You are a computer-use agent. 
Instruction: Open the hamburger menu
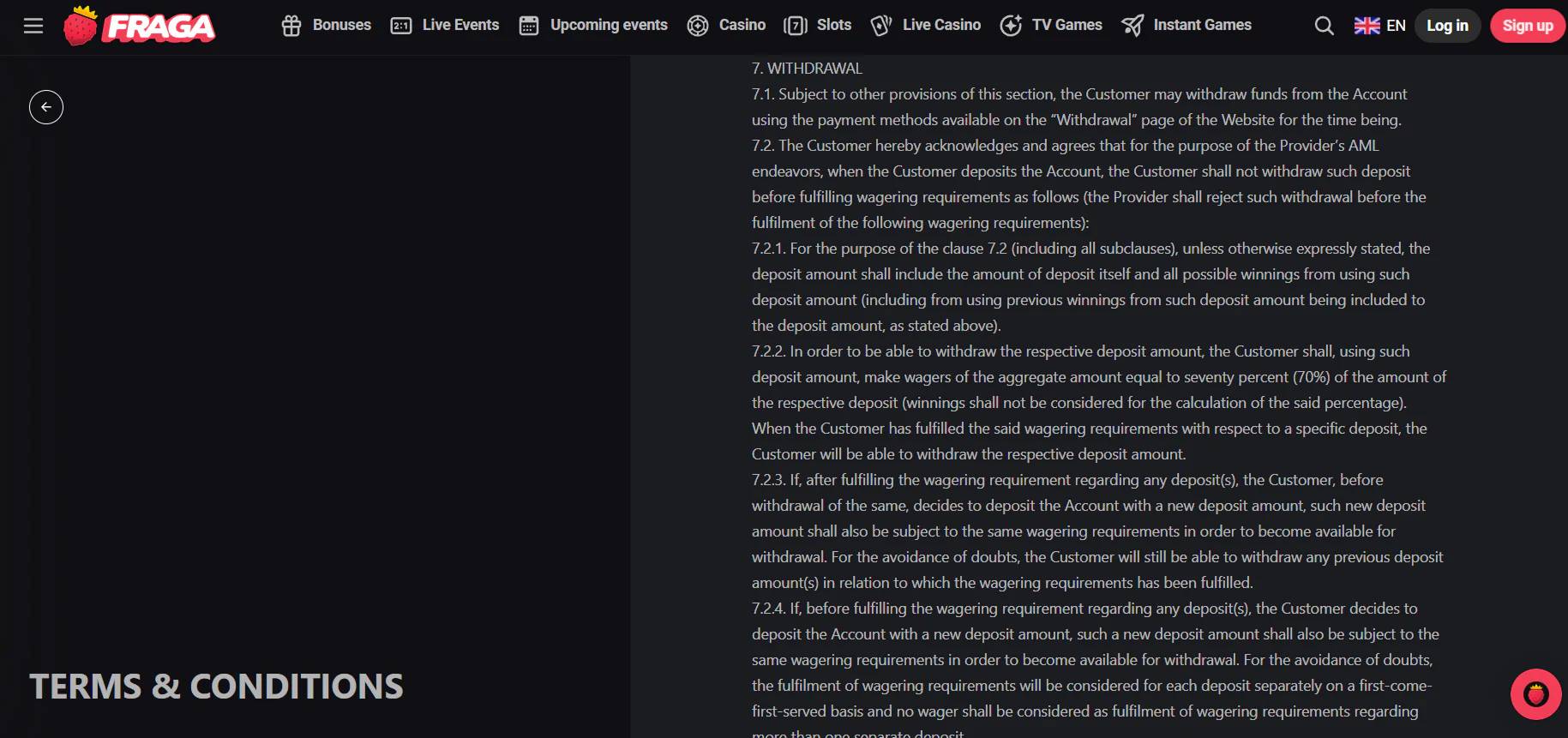pyautogui.click(x=33, y=26)
